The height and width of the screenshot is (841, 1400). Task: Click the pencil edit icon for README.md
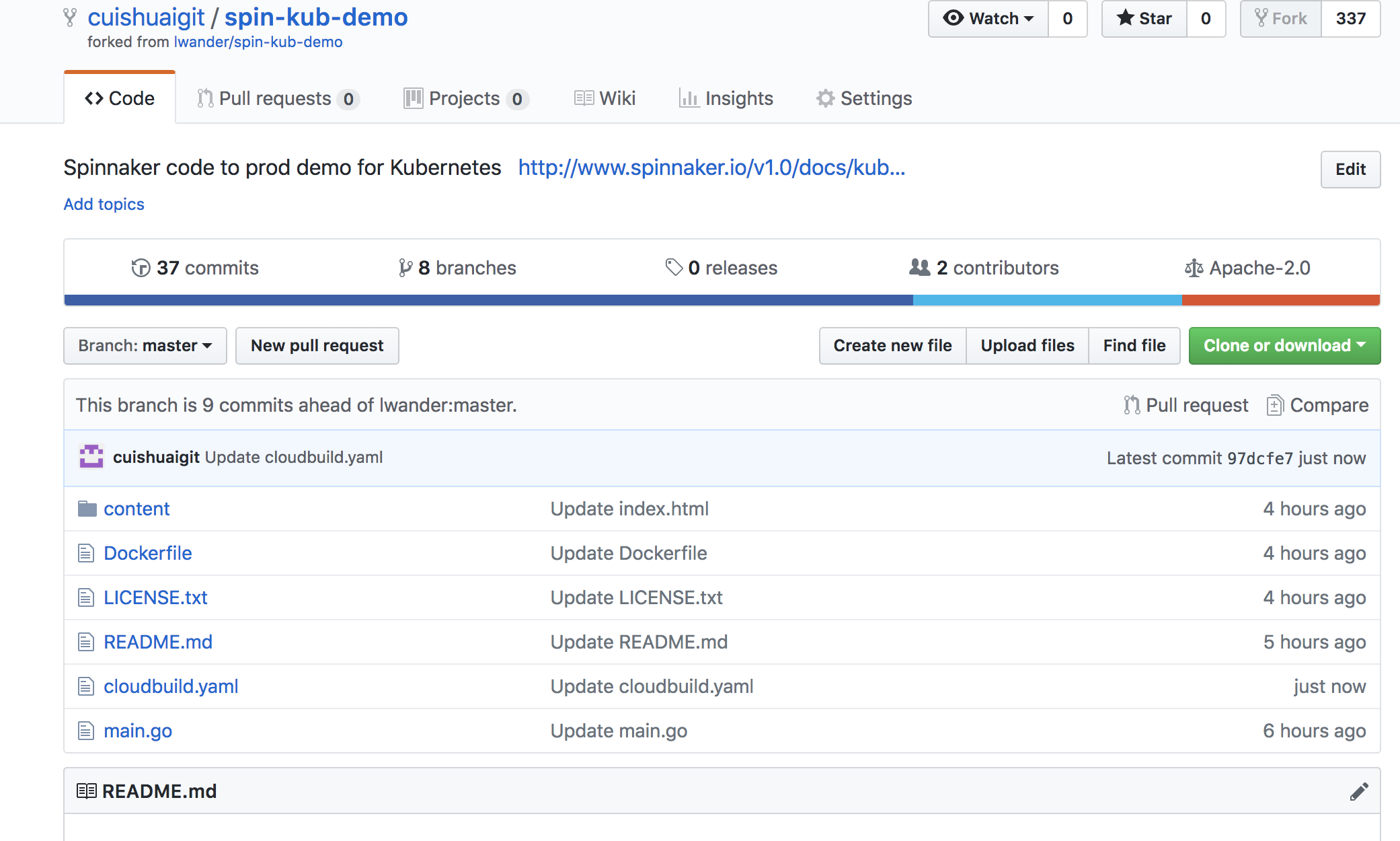(1359, 791)
